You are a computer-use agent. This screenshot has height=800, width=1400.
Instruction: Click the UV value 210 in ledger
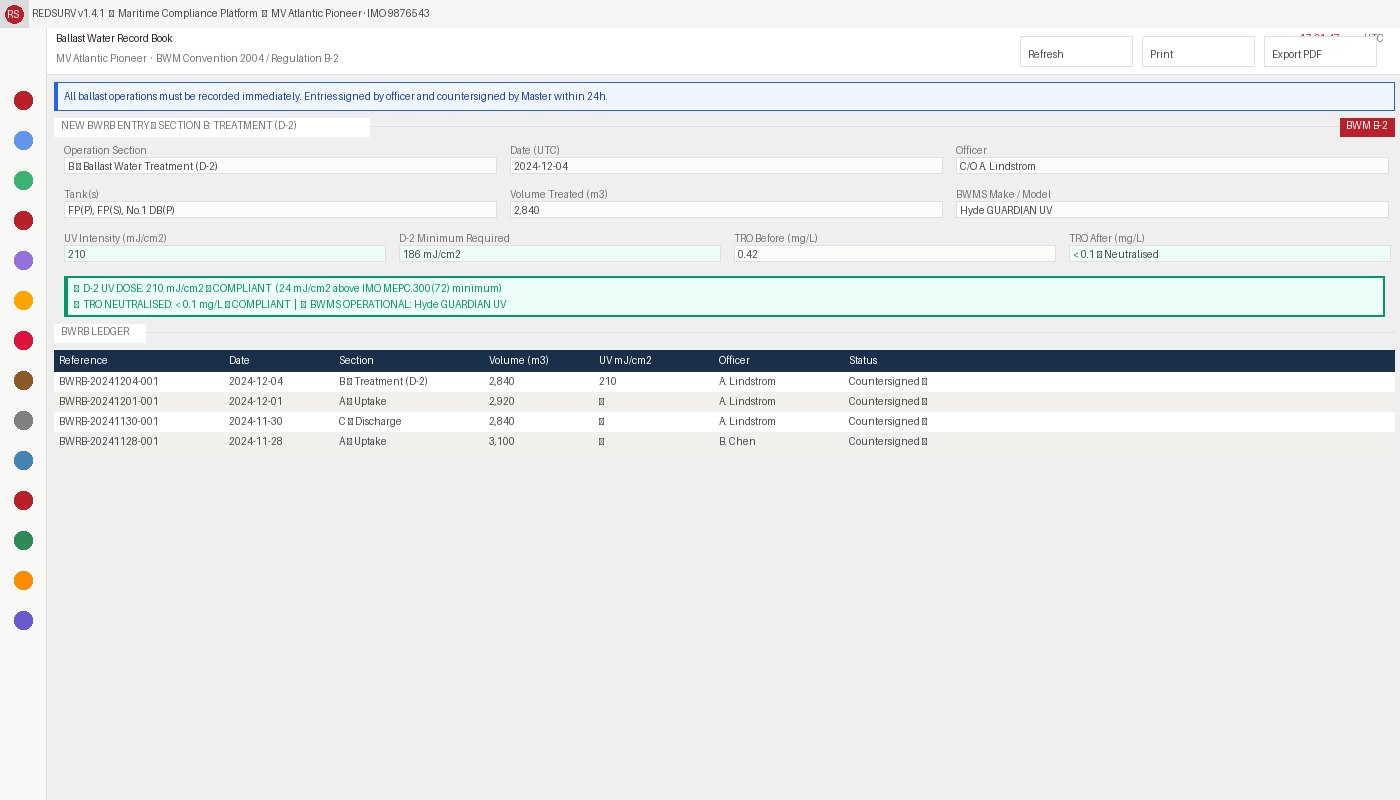point(608,382)
